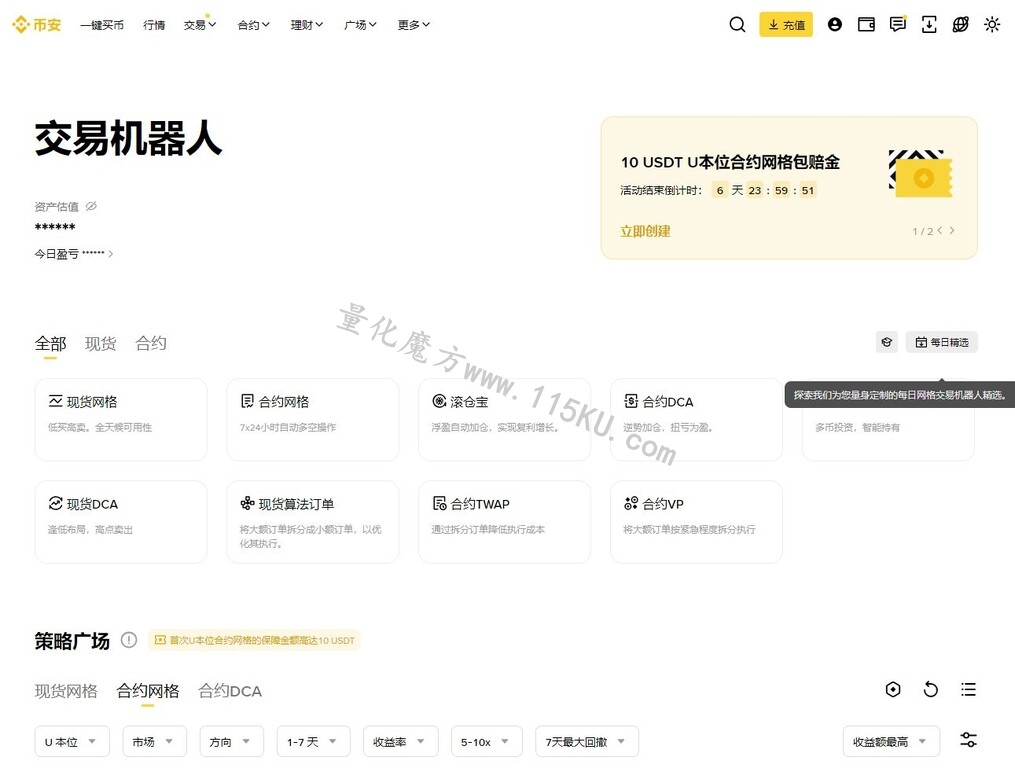
Task: Toggle asset value visibility eye icon
Action: pyautogui.click(x=91, y=206)
